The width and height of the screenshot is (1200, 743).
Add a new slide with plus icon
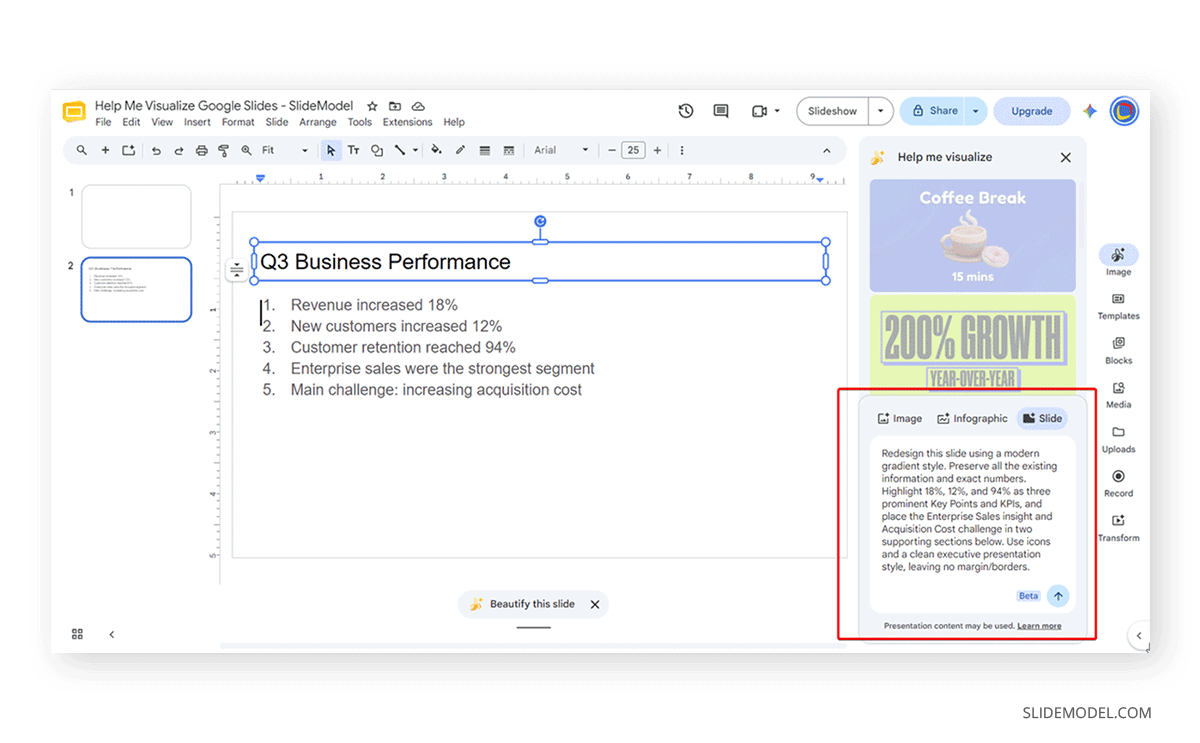pos(105,150)
